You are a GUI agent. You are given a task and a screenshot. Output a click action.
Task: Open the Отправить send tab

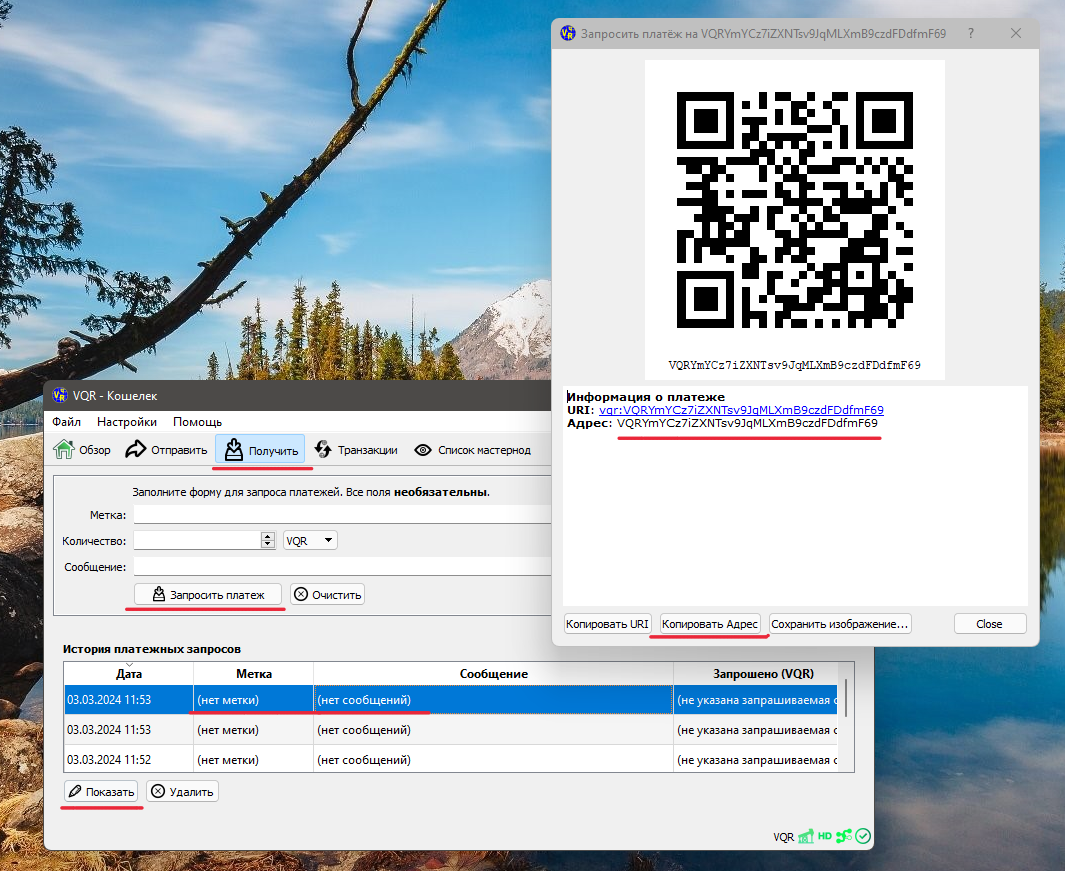166,450
